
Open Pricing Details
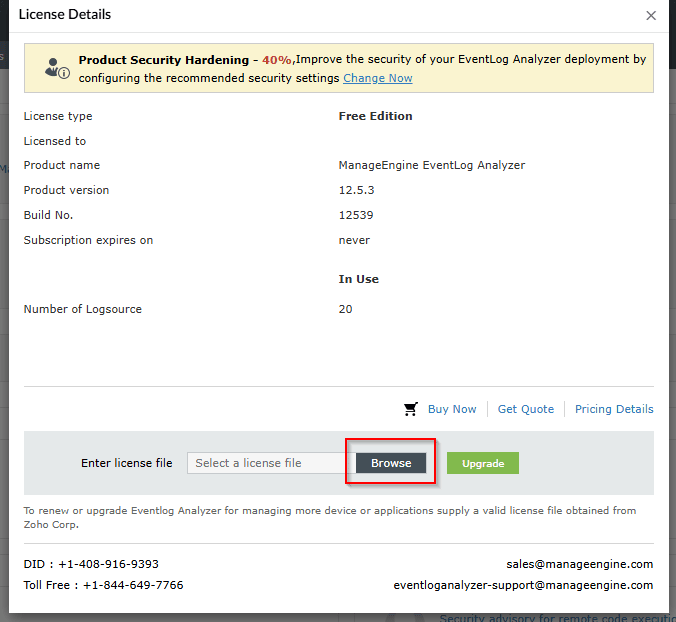(614, 409)
